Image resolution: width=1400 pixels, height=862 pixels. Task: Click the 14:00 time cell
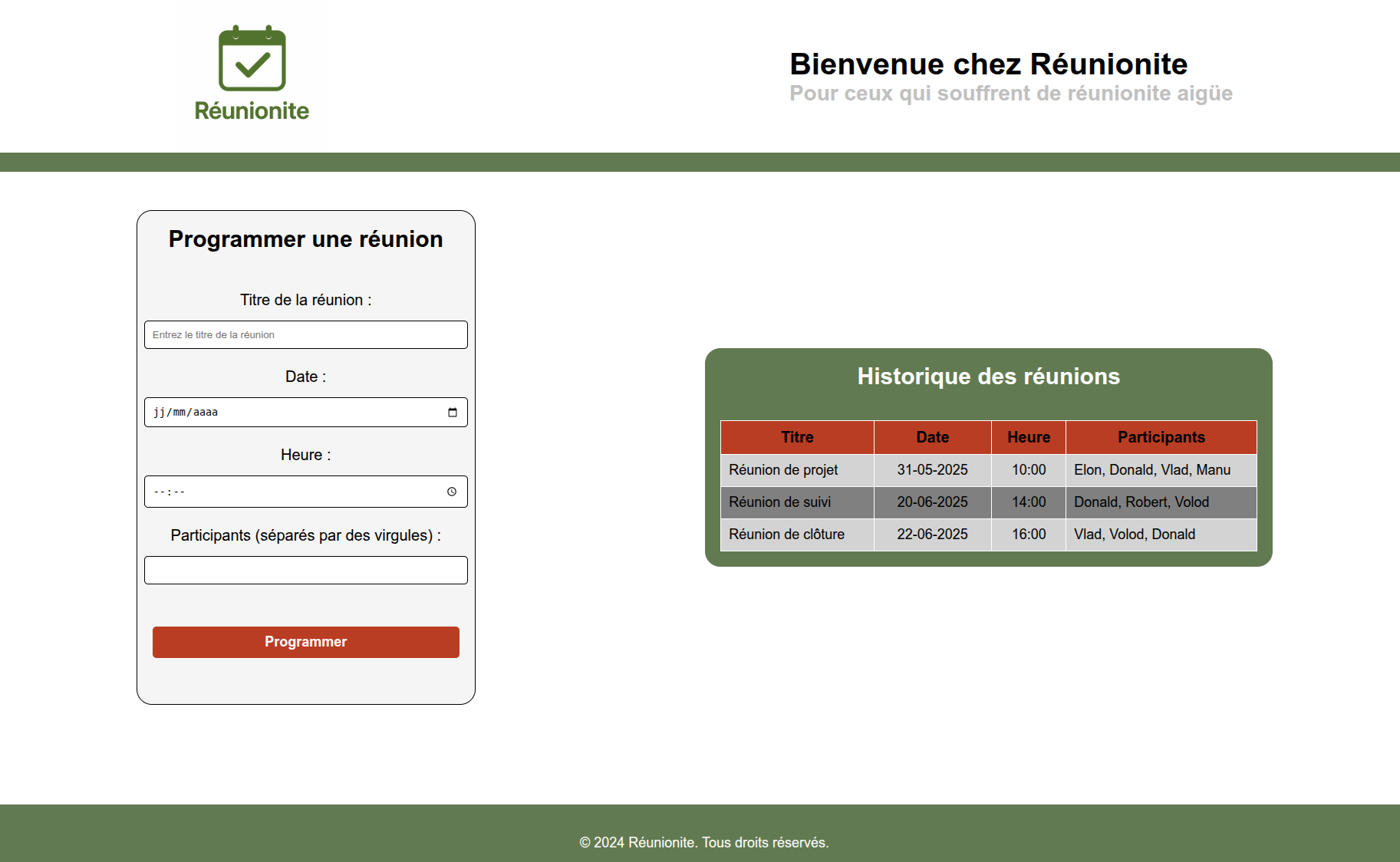(1028, 502)
